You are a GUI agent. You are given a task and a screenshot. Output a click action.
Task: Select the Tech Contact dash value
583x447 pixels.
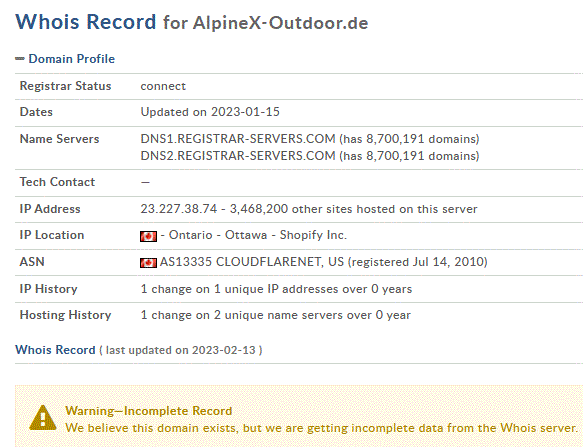[145, 182]
